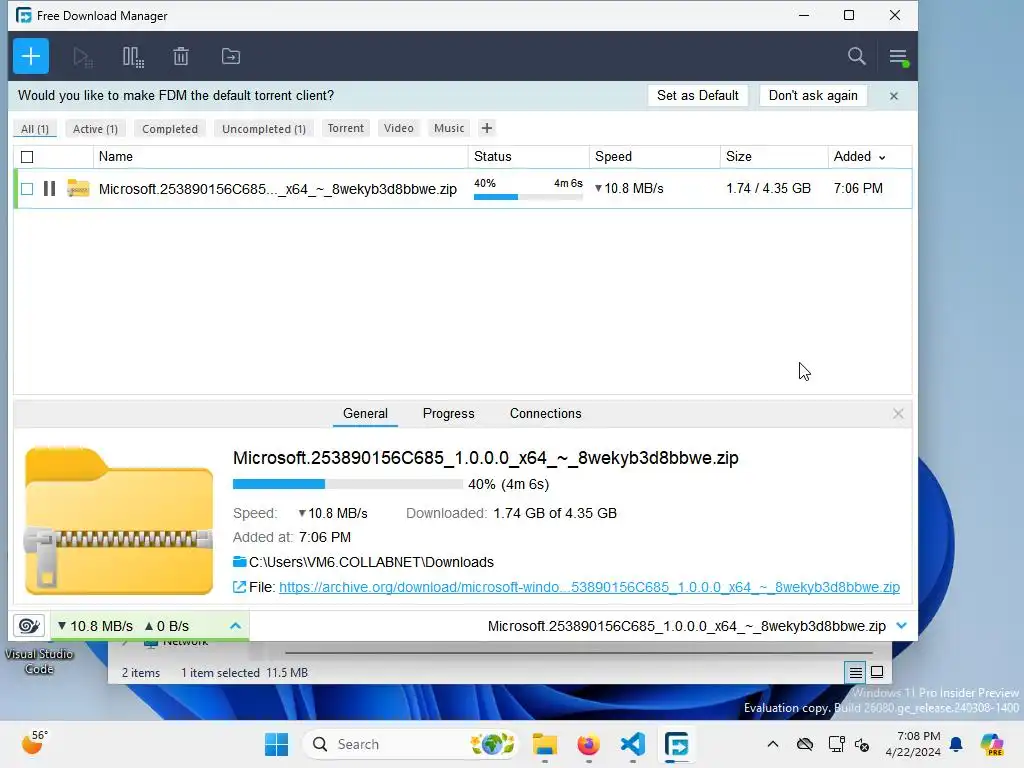Viewport: 1024px width, 768px height.
Task: Click the large zip folder thumbnail
Action: 119,520
